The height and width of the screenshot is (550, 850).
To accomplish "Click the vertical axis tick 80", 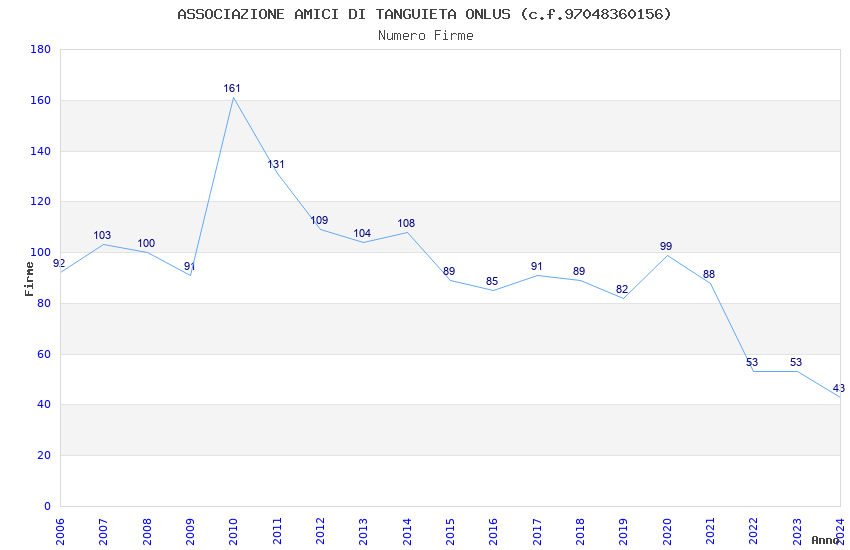I will pyautogui.click(x=44, y=303).
